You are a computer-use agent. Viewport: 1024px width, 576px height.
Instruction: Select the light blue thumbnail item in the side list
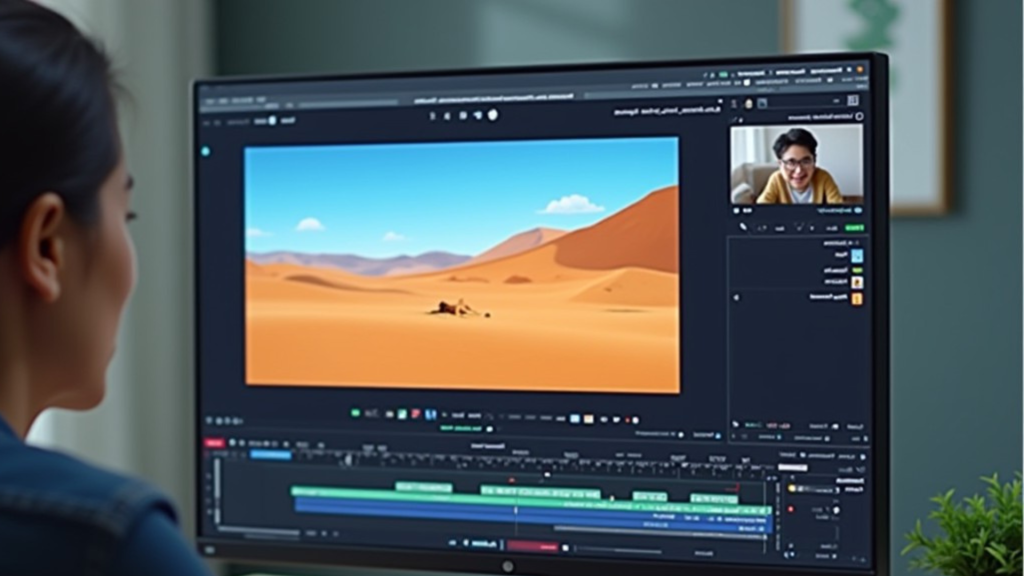[x=857, y=255]
